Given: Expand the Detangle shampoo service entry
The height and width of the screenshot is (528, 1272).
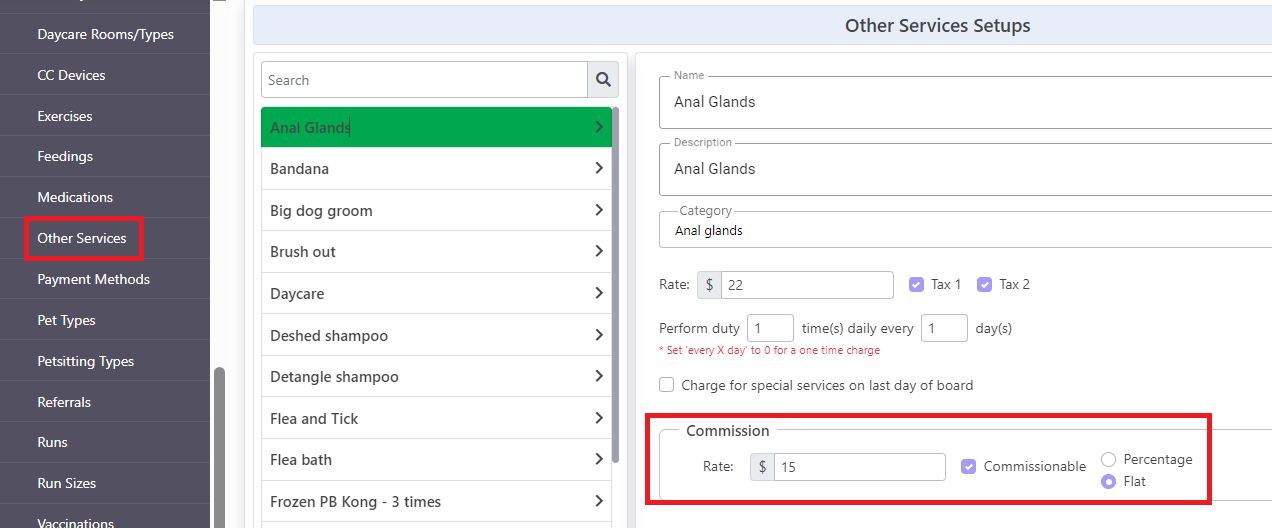Looking at the screenshot, I should pos(436,376).
